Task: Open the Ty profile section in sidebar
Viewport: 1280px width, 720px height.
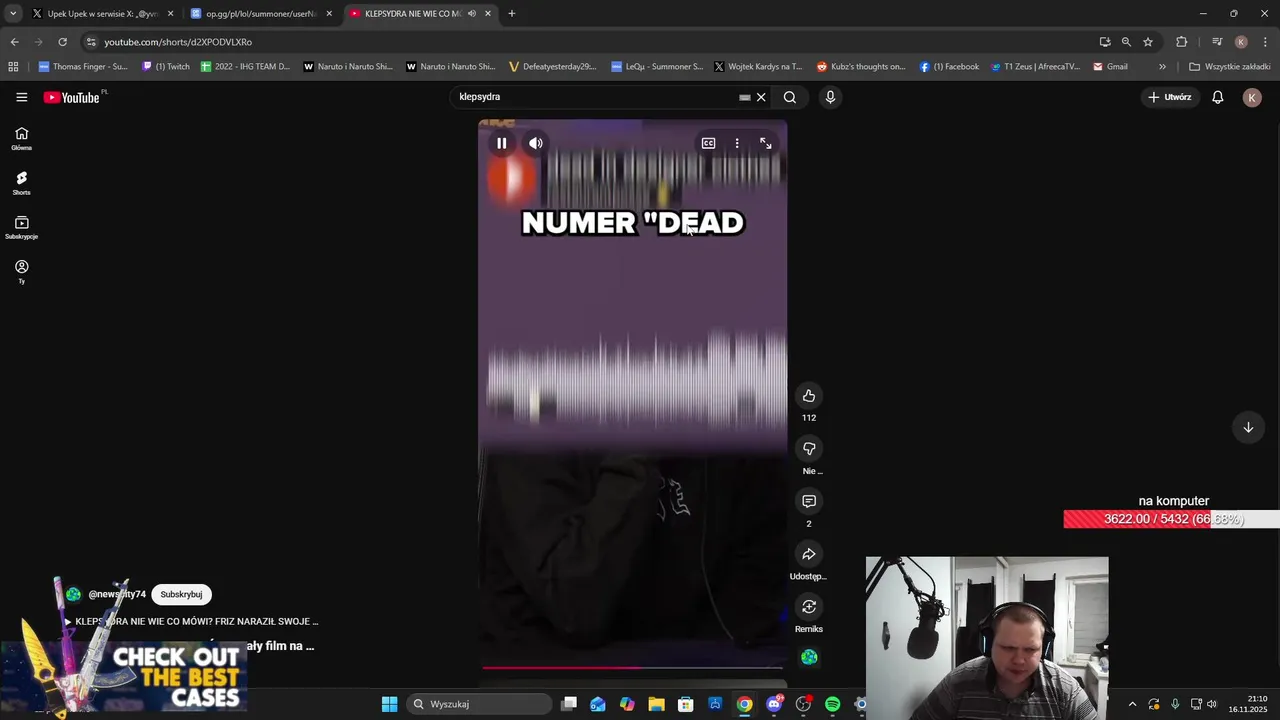Action: click(x=21, y=272)
